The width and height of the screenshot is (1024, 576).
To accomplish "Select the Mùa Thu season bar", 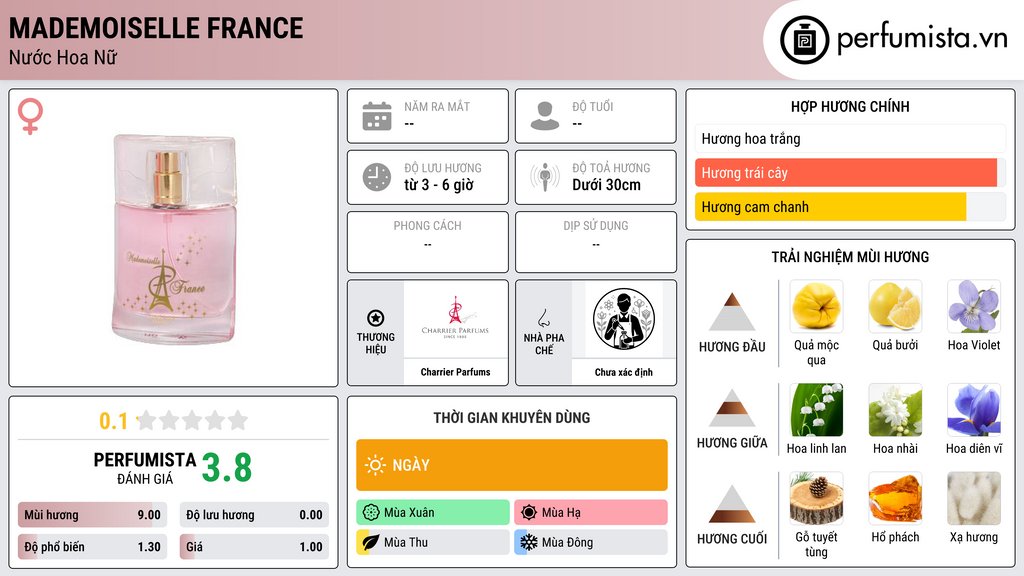I will click(433, 542).
